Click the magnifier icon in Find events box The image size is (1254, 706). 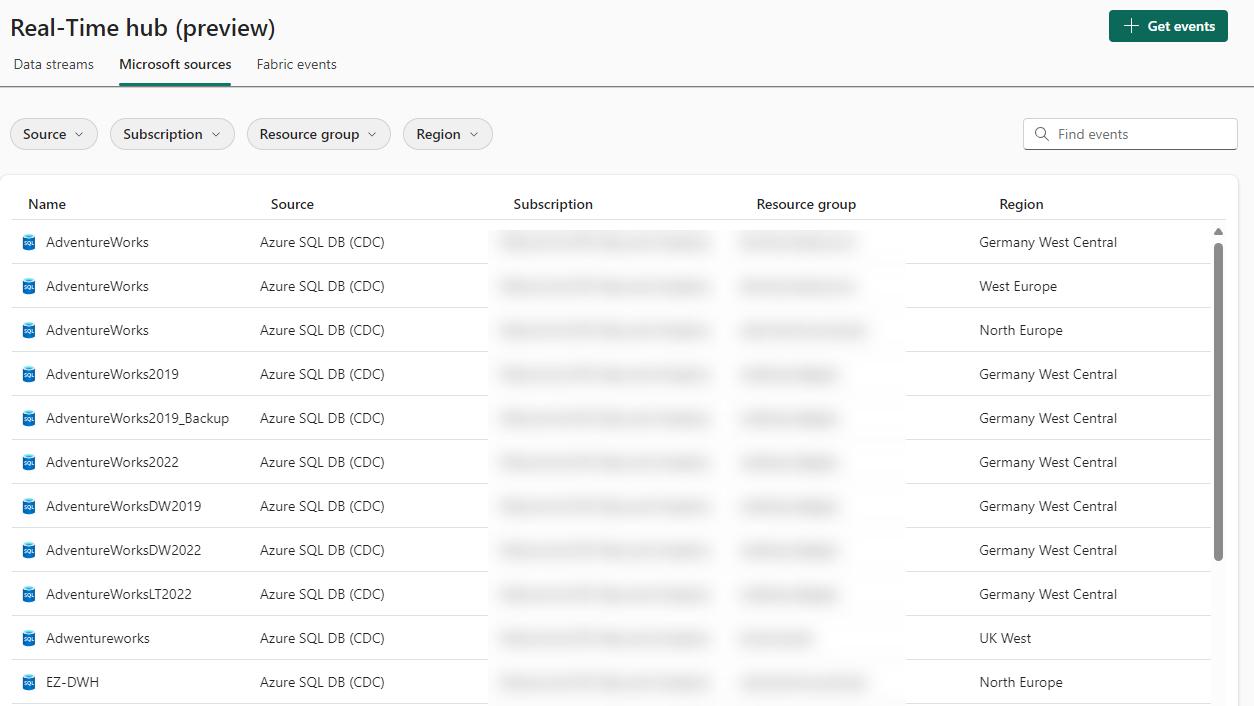point(1040,133)
